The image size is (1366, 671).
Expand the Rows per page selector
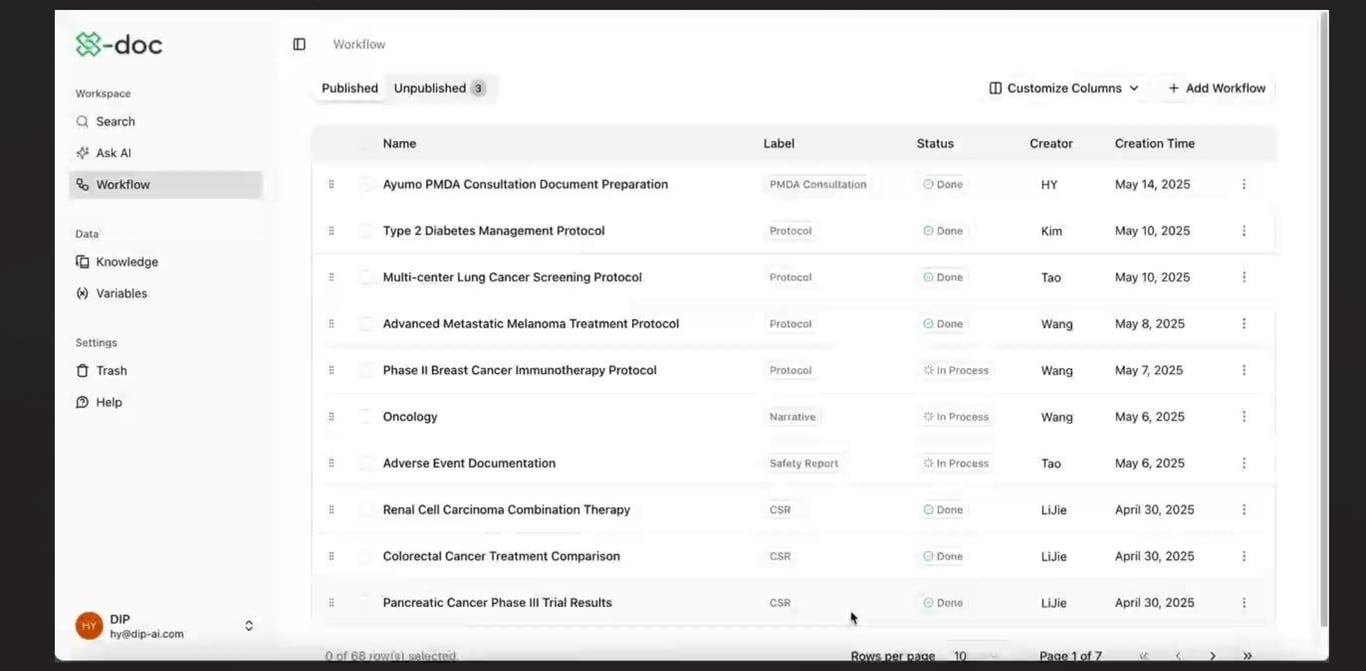coord(977,656)
